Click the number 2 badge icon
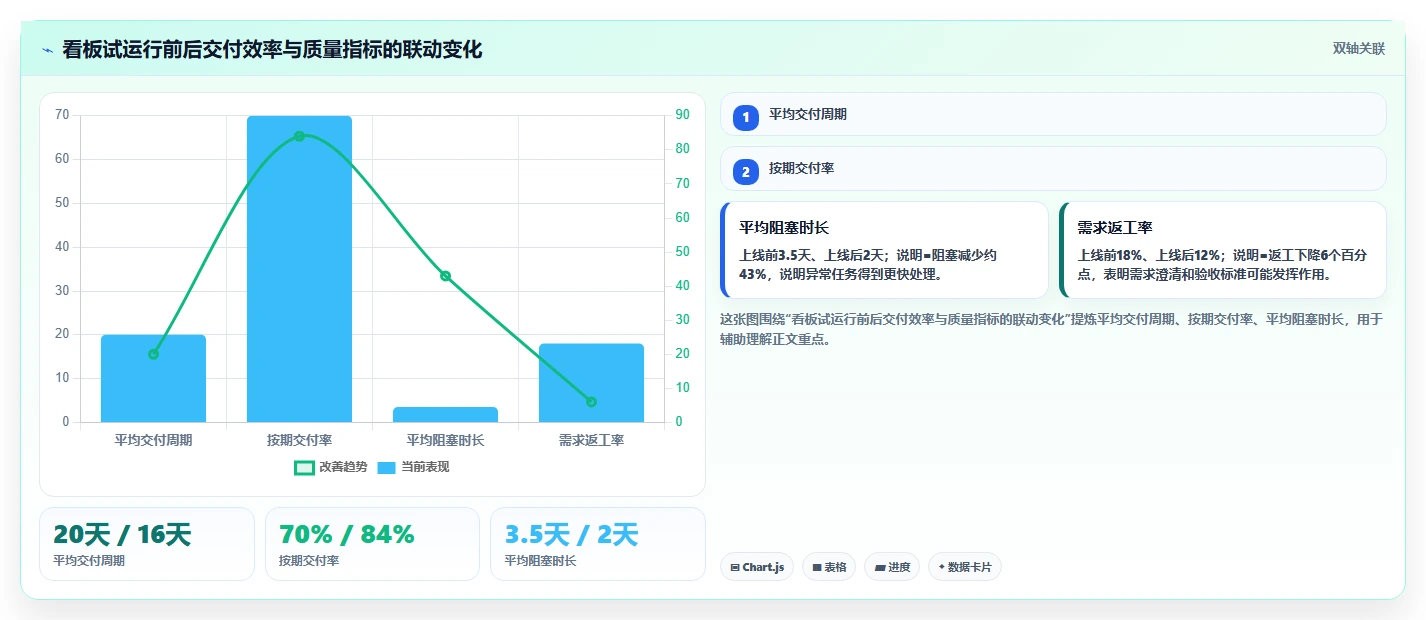The image size is (1426, 620). pos(746,171)
